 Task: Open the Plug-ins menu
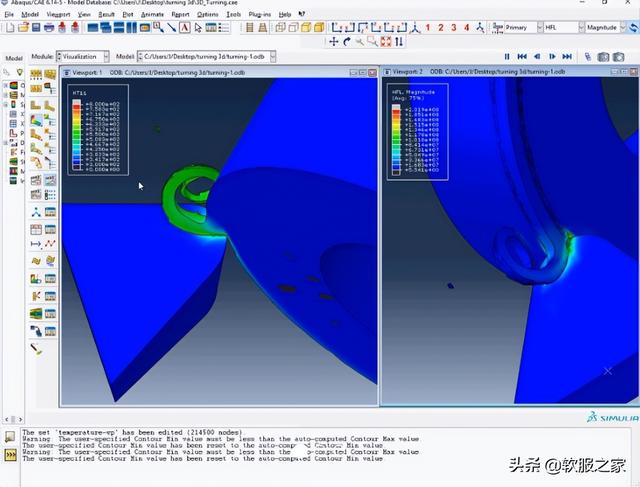point(259,14)
